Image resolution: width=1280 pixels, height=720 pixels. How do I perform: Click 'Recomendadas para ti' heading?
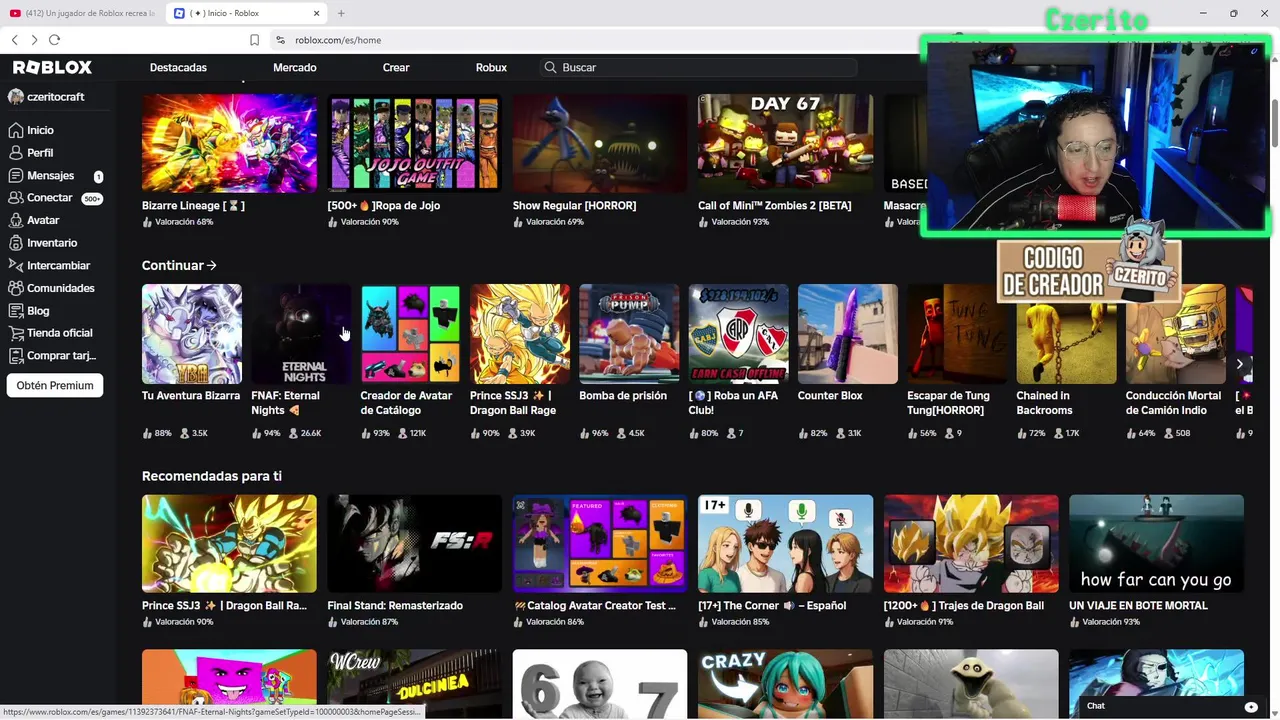tap(212, 476)
